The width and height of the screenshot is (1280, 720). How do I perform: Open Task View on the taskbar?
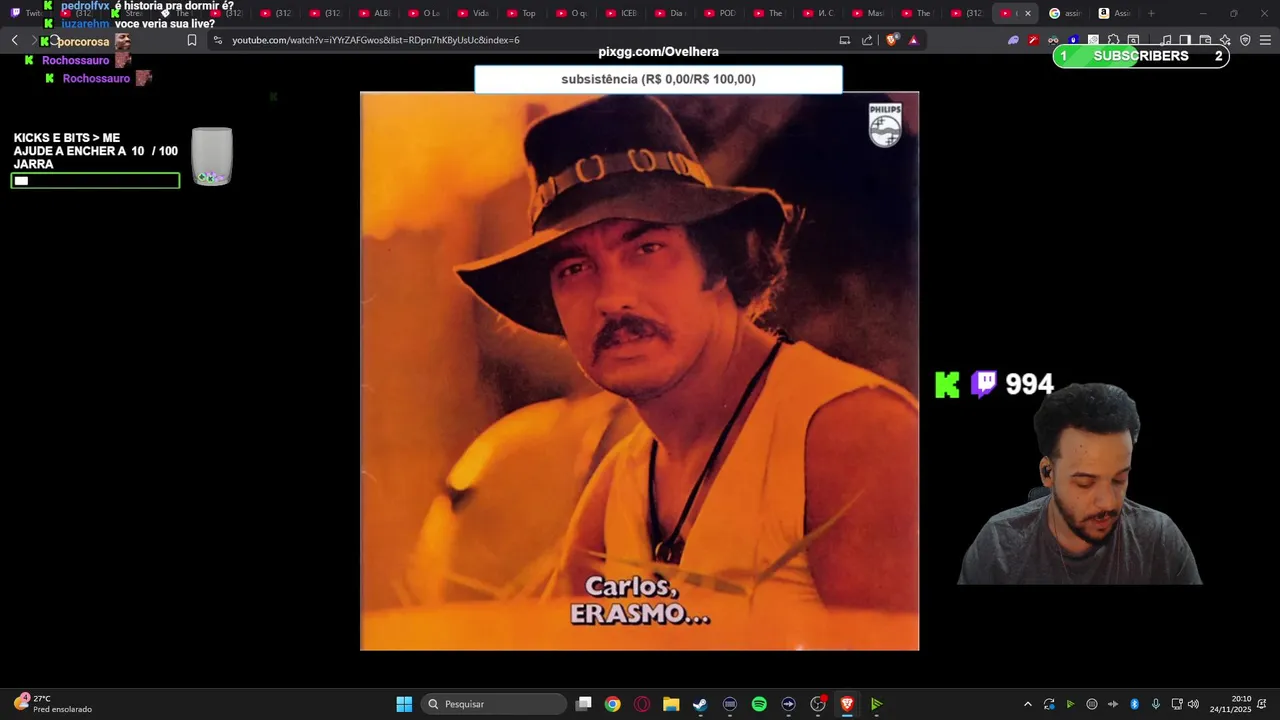click(x=584, y=704)
